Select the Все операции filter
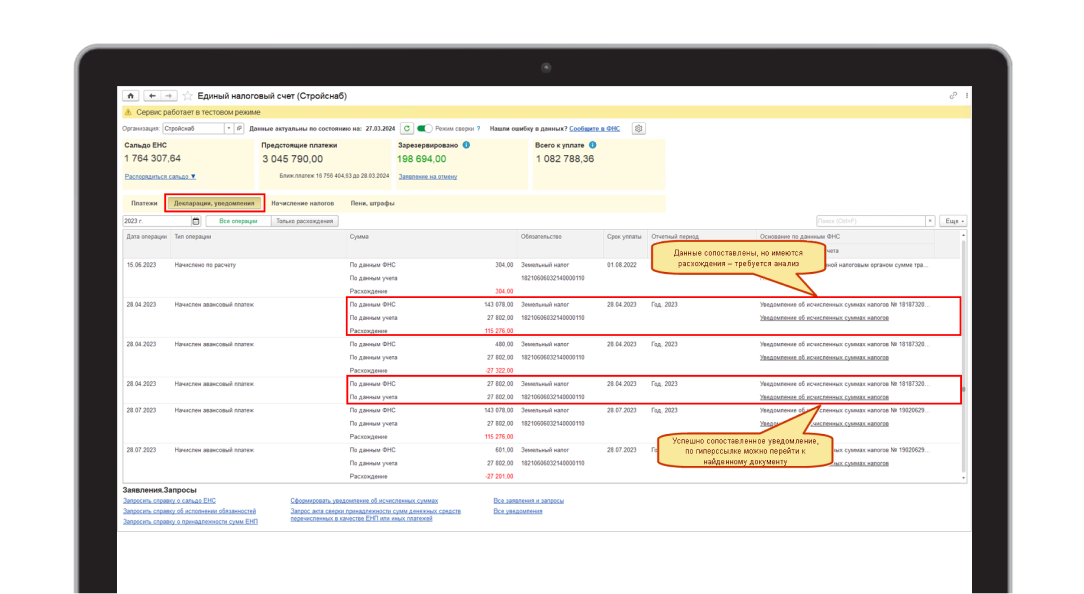 click(x=238, y=221)
